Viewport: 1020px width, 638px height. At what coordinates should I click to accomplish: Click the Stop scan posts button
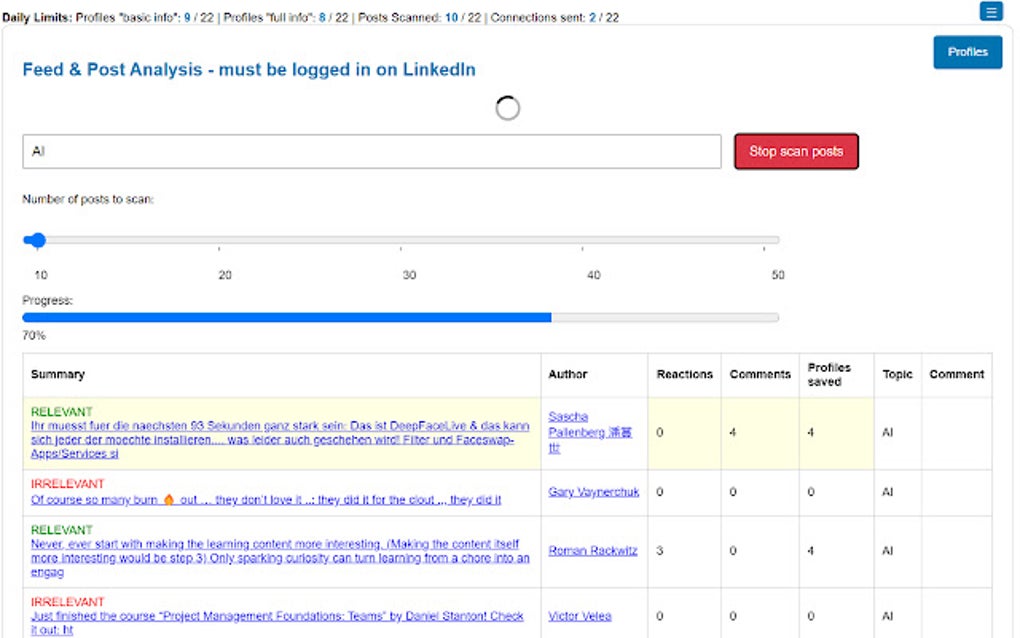(x=796, y=149)
